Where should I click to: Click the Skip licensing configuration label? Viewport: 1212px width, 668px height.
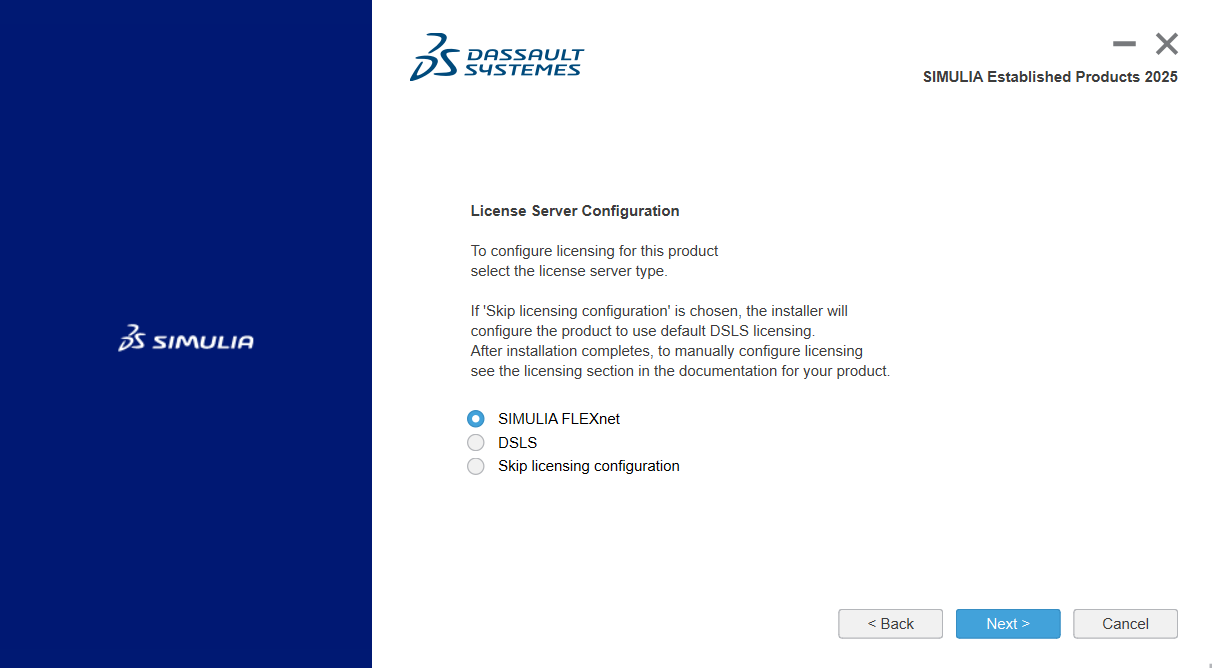coord(588,466)
